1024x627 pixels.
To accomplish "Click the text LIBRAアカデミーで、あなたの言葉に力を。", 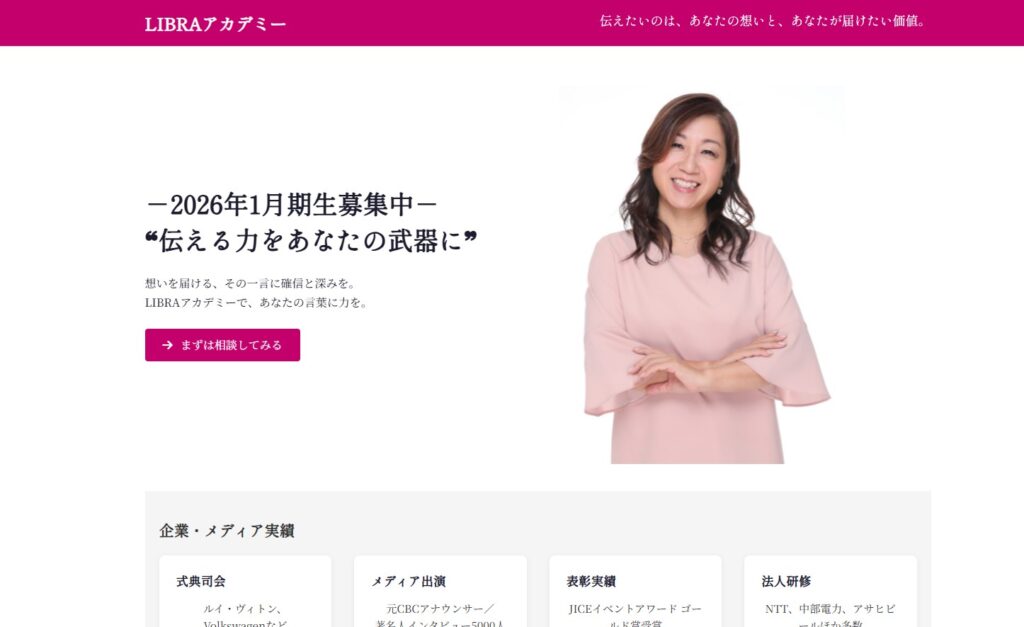I will pyautogui.click(x=257, y=302).
